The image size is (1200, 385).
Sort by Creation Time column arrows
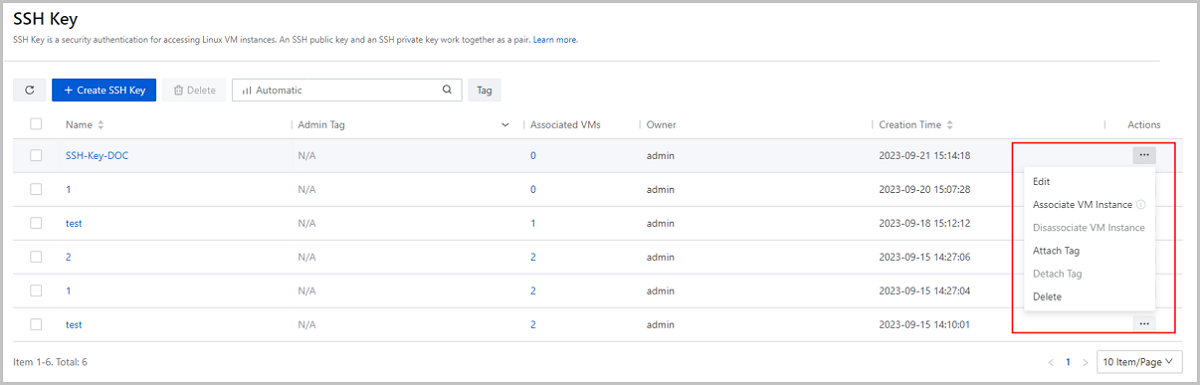pyautogui.click(x=949, y=125)
